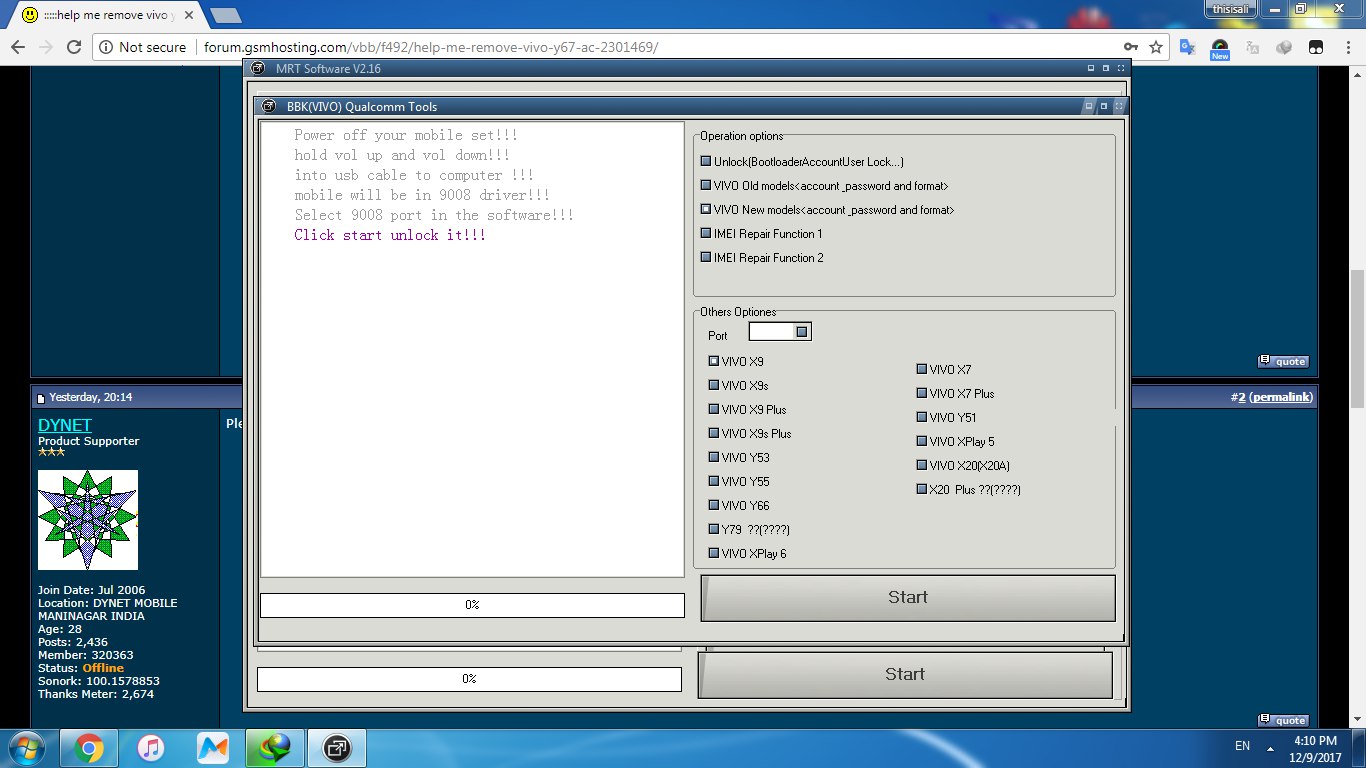The width and height of the screenshot is (1366, 768).
Task: Open the Chrome three-dot menu
Action: 1346,47
